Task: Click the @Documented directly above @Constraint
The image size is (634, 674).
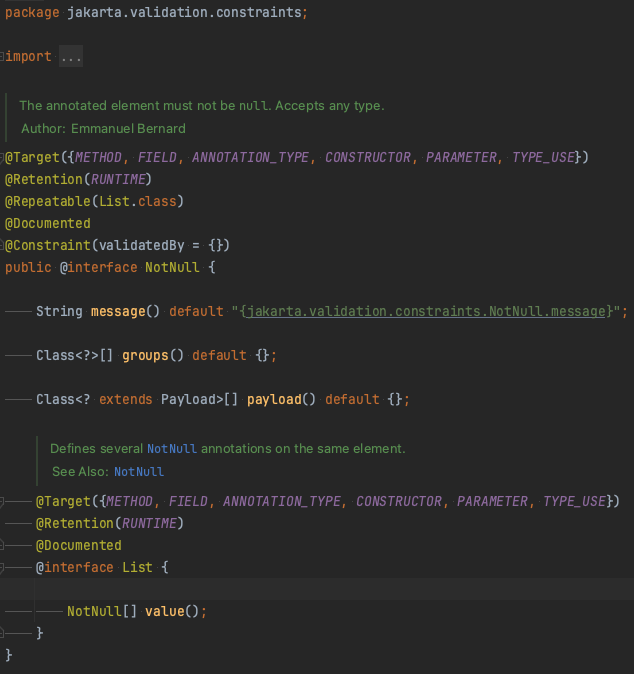Action: pos(48,224)
